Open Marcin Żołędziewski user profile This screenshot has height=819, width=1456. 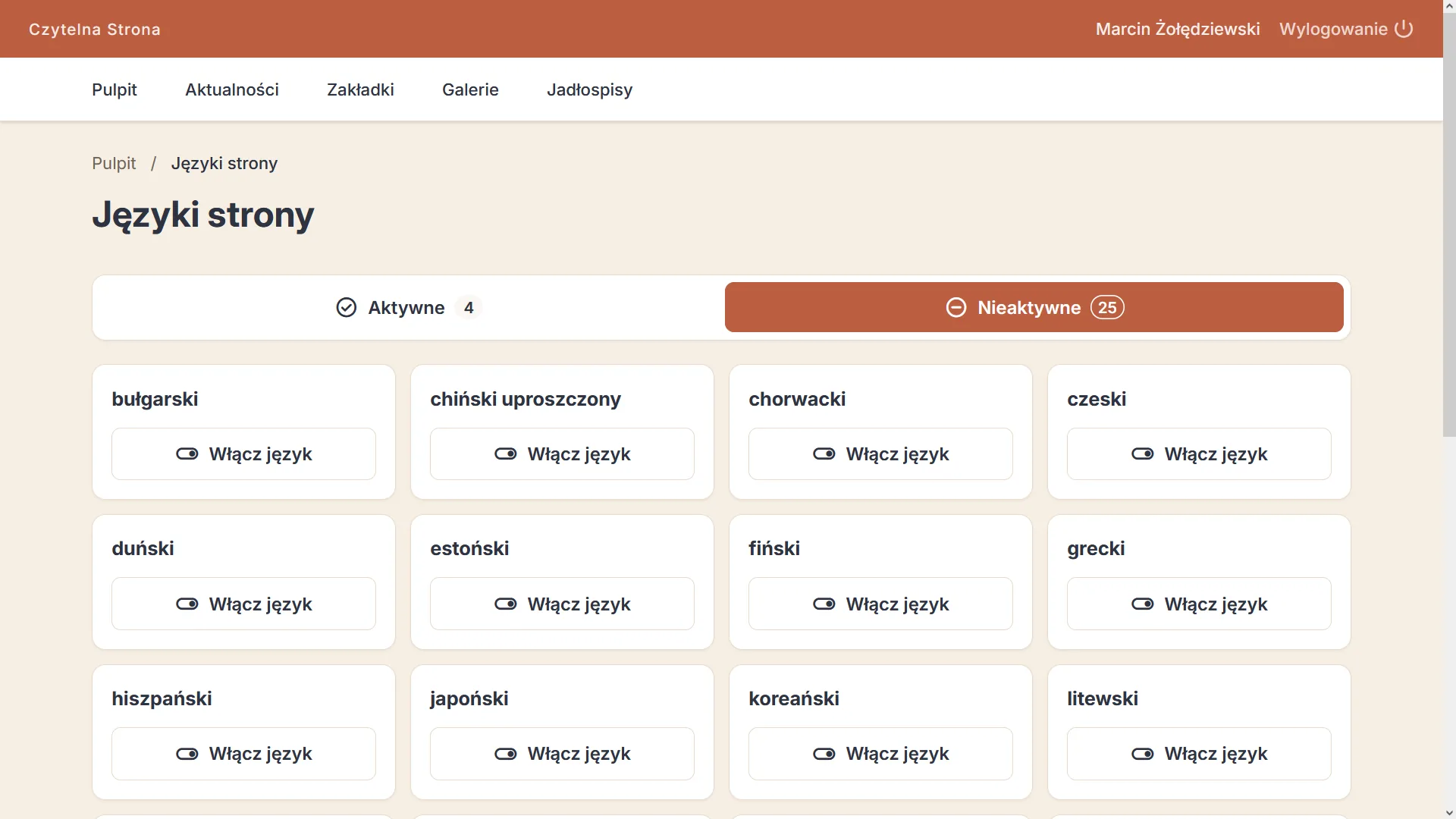click(1178, 29)
